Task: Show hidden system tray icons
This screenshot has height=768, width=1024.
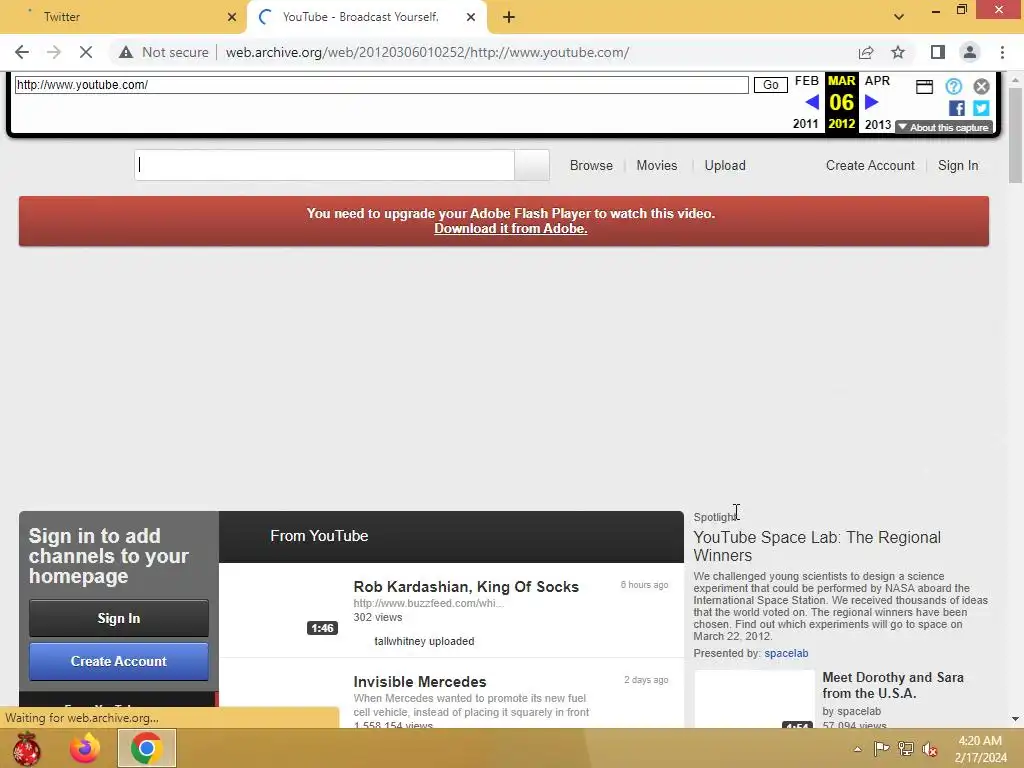Action: [x=857, y=749]
